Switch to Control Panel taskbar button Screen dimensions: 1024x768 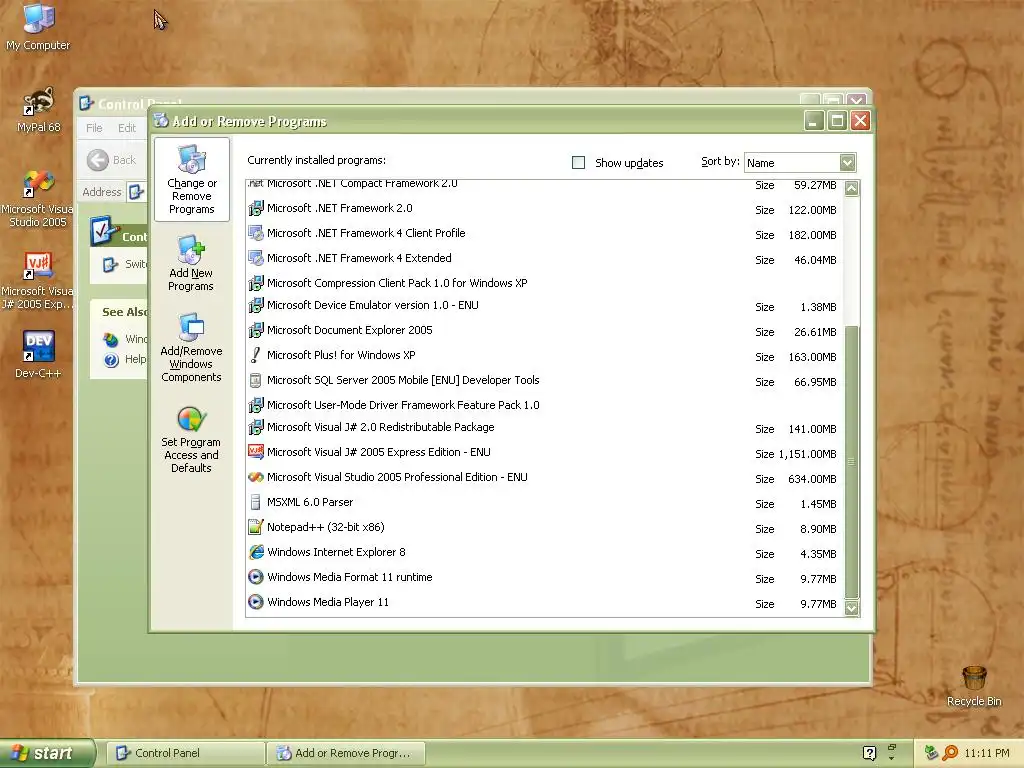click(x=185, y=753)
